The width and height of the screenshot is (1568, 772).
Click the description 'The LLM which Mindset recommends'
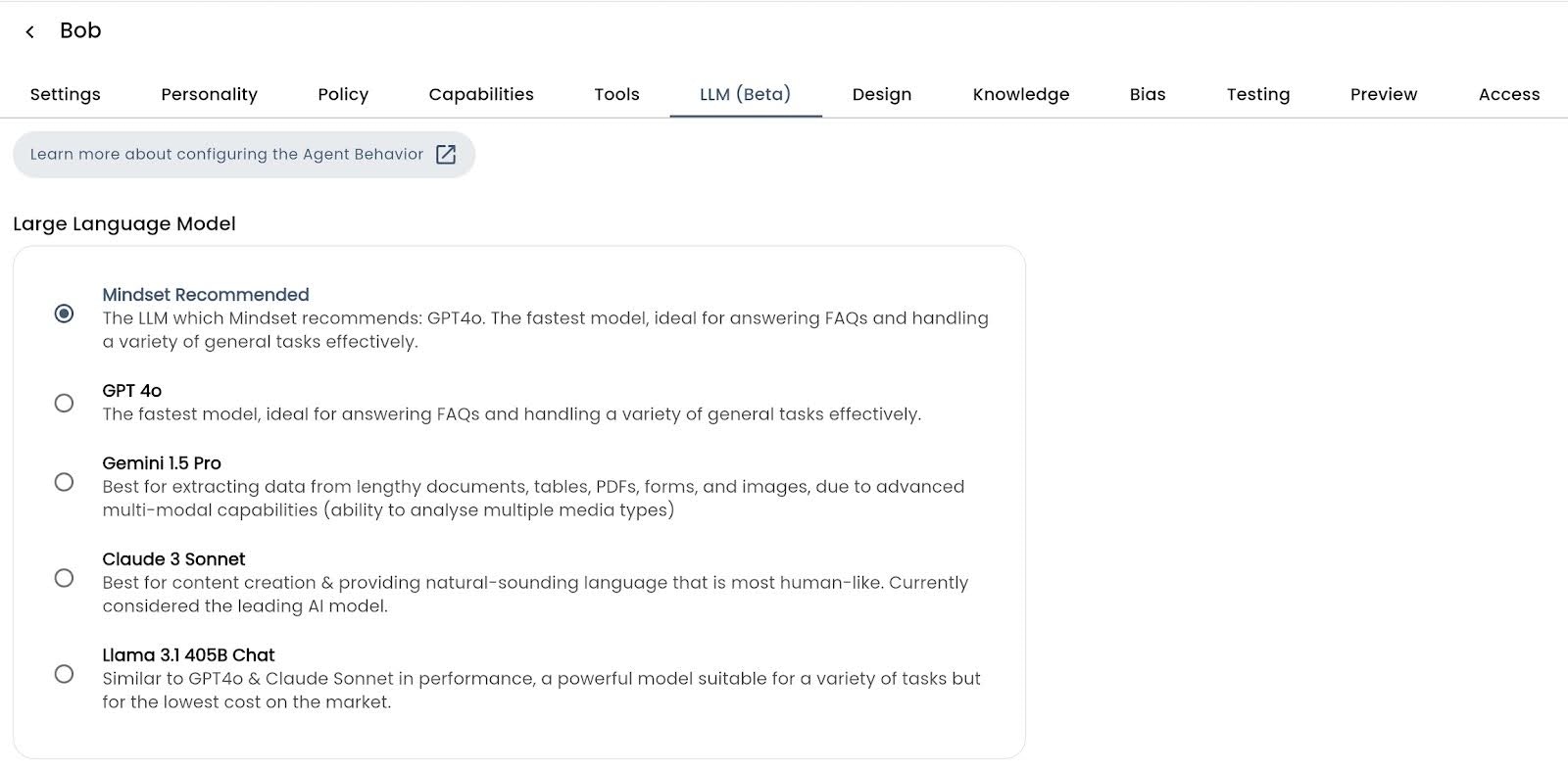coord(546,330)
